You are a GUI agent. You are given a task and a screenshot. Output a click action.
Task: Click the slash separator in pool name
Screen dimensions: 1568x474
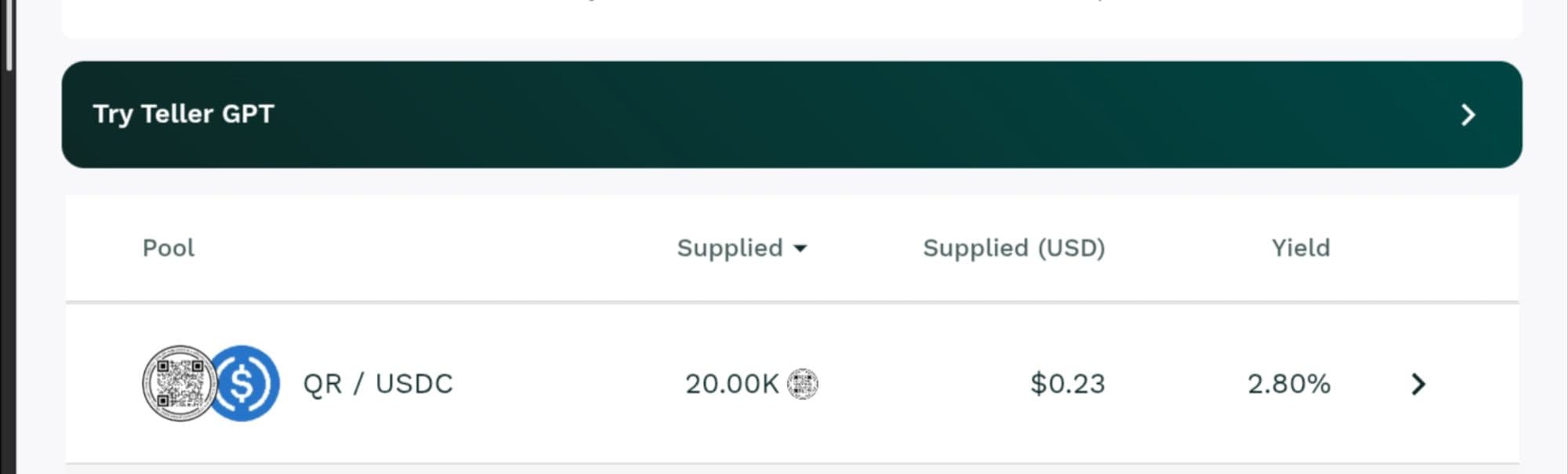(x=358, y=384)
